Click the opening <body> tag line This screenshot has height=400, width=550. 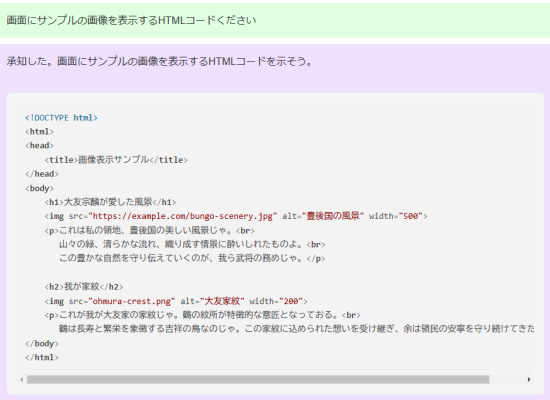[x=39, y=188]
